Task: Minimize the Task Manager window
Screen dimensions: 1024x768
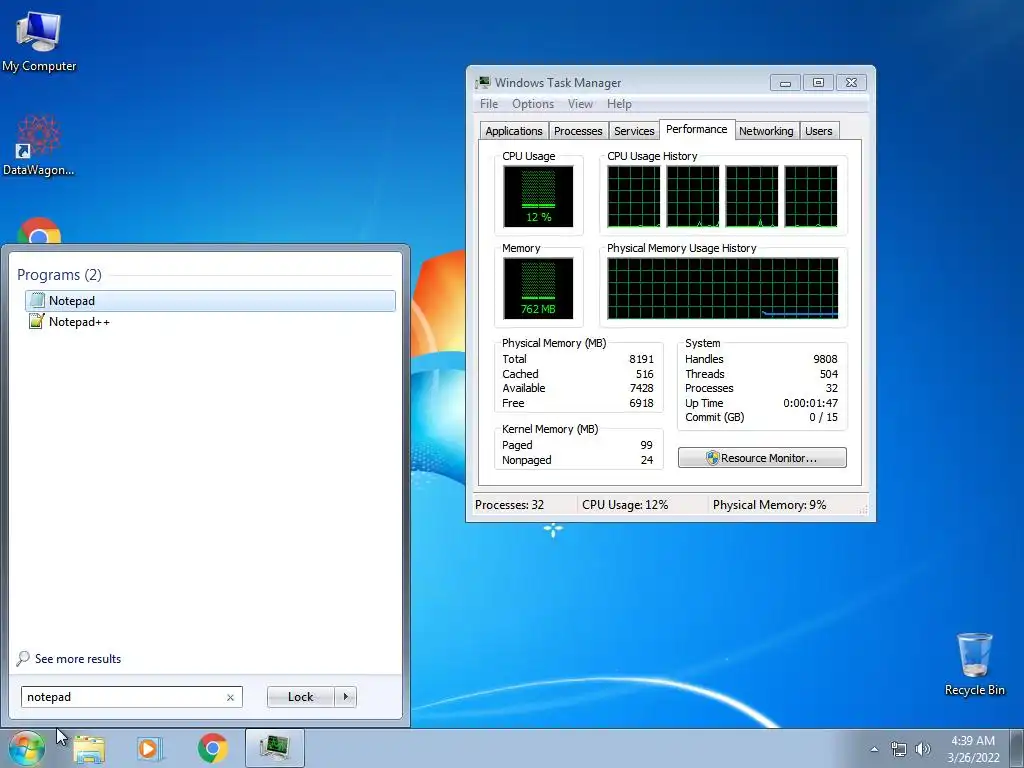Action: pos(785,83)
